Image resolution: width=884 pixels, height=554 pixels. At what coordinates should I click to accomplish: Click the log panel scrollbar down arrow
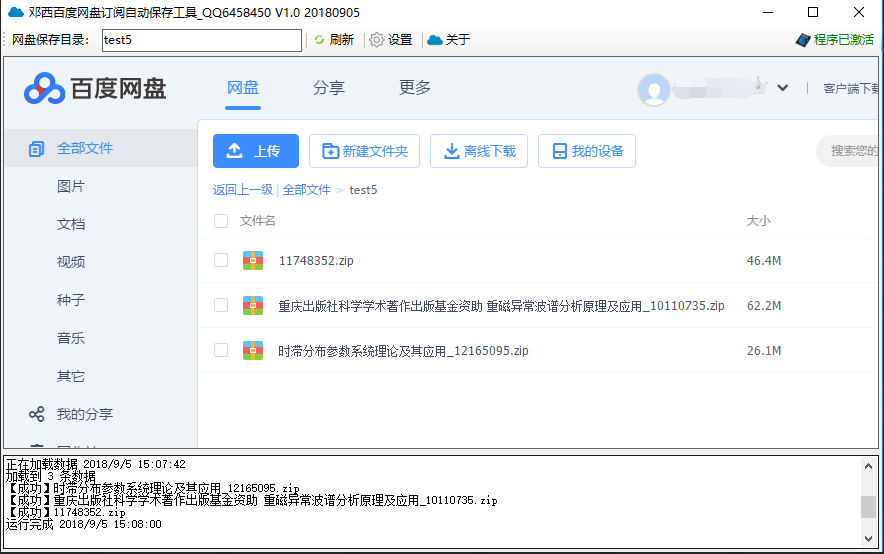pos(868,539)
